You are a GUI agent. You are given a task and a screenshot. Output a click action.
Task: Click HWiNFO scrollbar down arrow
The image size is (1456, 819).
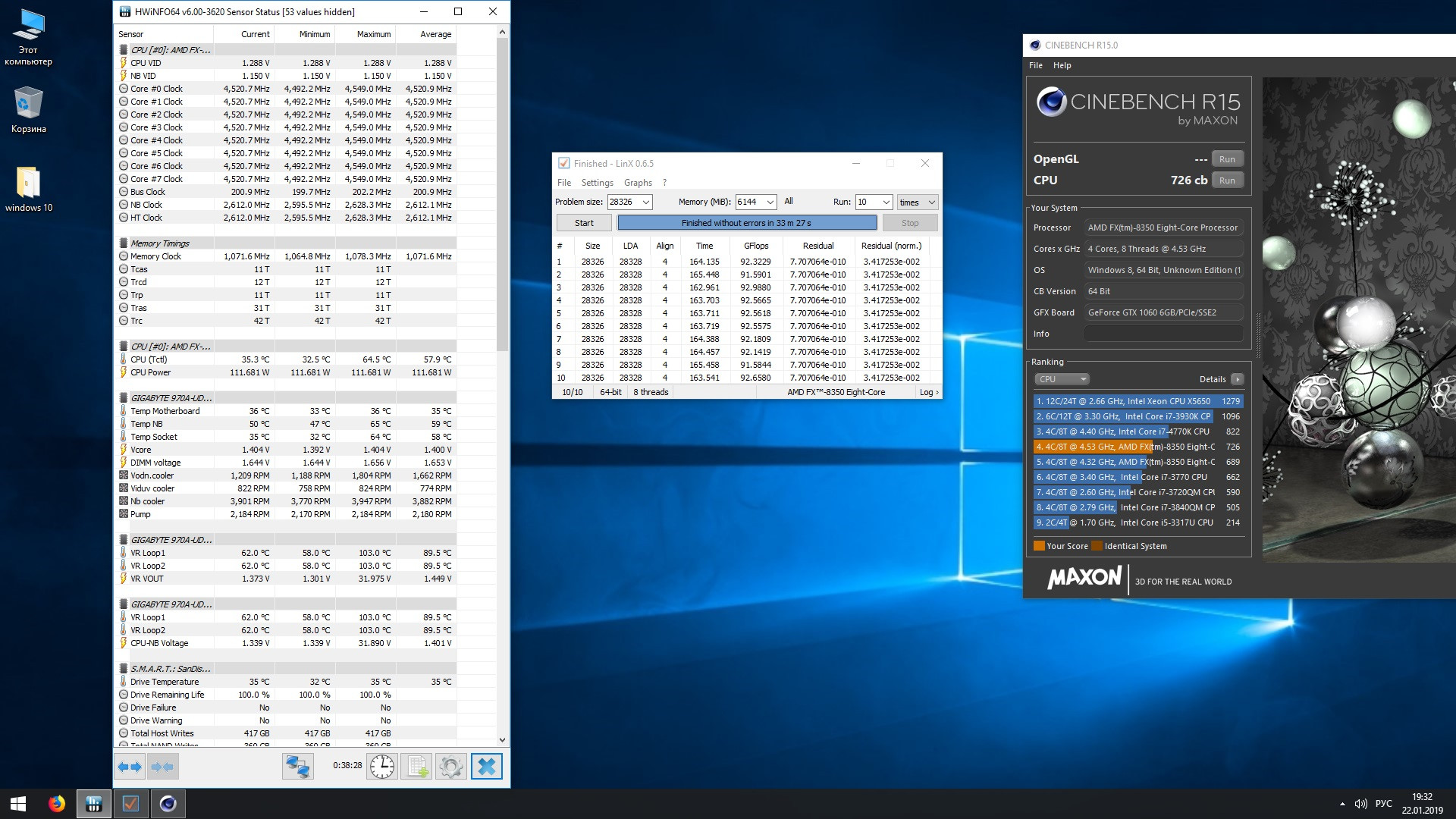(x=502, y=739)
